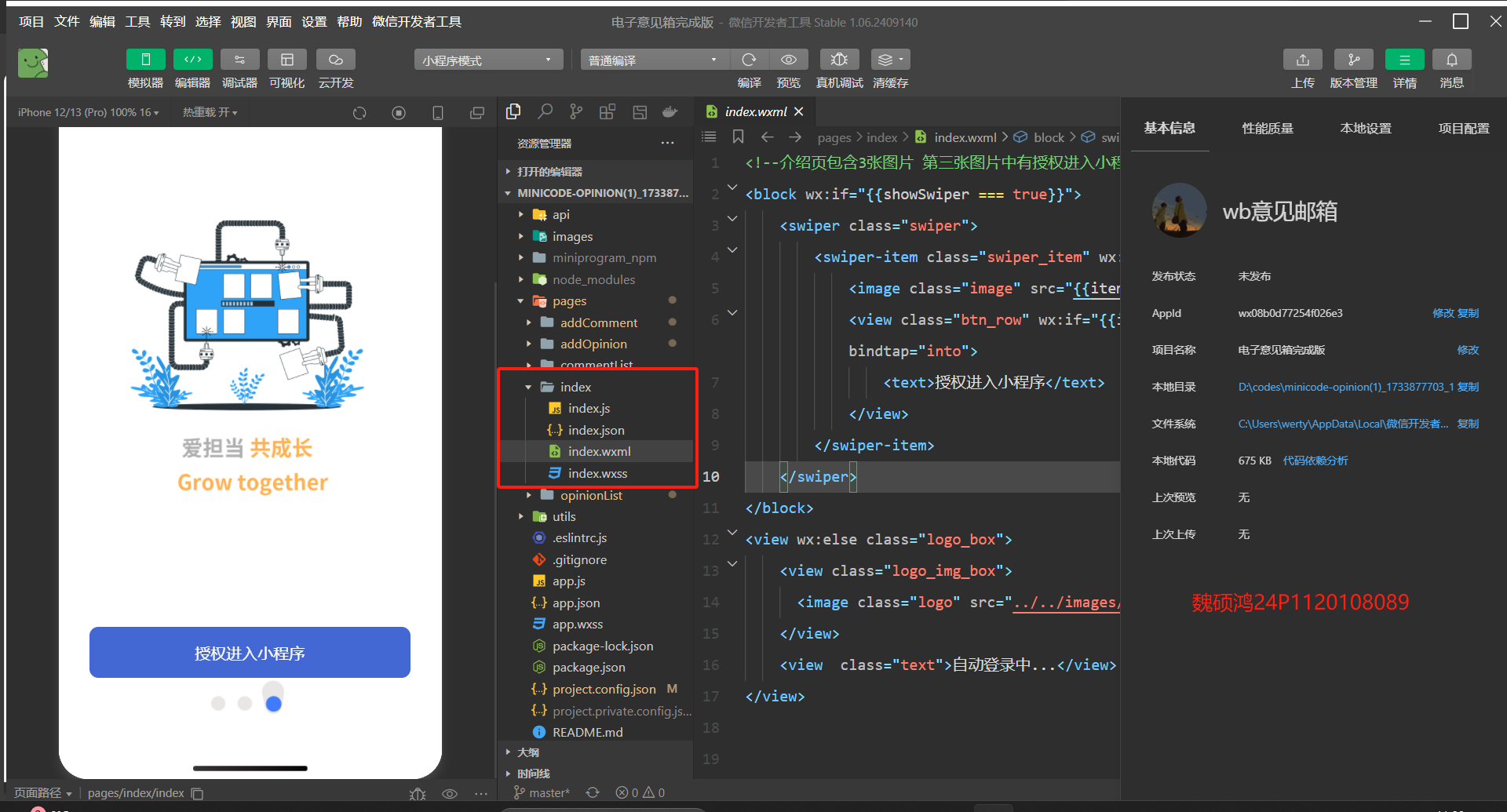Viewport: 1507px width, 812px height.
Task: Open the messages bell icon
Action: click(x=1451, y=60)
